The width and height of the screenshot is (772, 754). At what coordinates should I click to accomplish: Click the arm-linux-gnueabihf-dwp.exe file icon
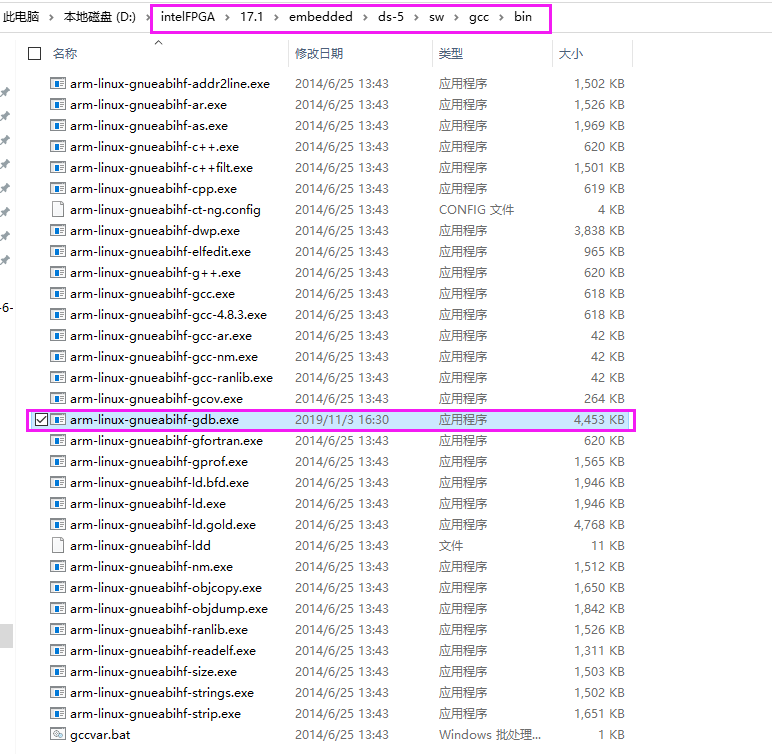tap(58, 230)
